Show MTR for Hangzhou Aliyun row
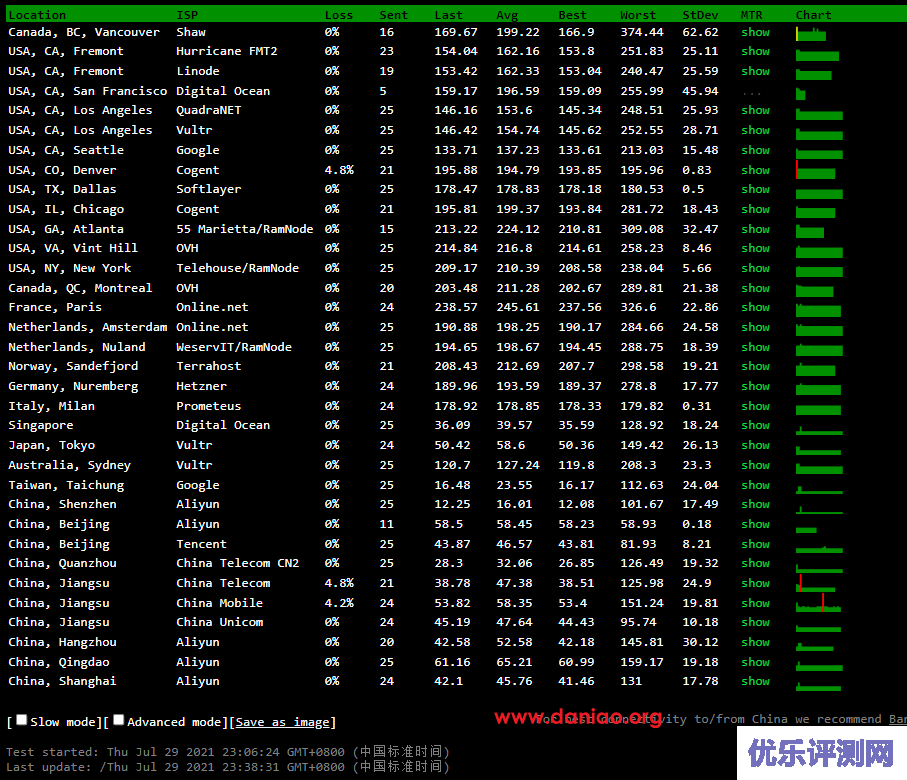The image size is (907, 780). click(x=755, y=642)
